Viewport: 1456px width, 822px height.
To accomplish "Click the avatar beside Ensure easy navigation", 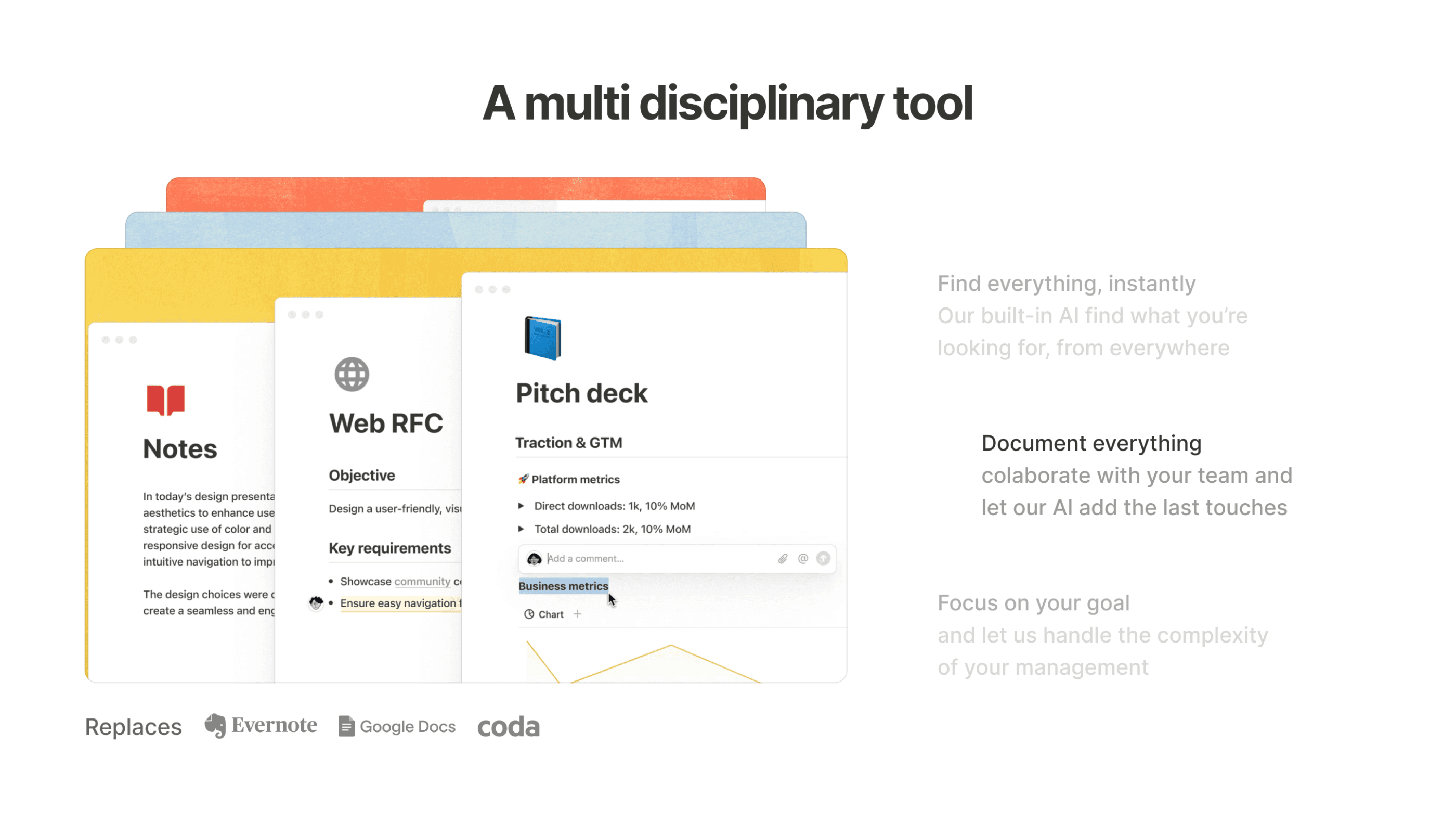I will 316,602.
